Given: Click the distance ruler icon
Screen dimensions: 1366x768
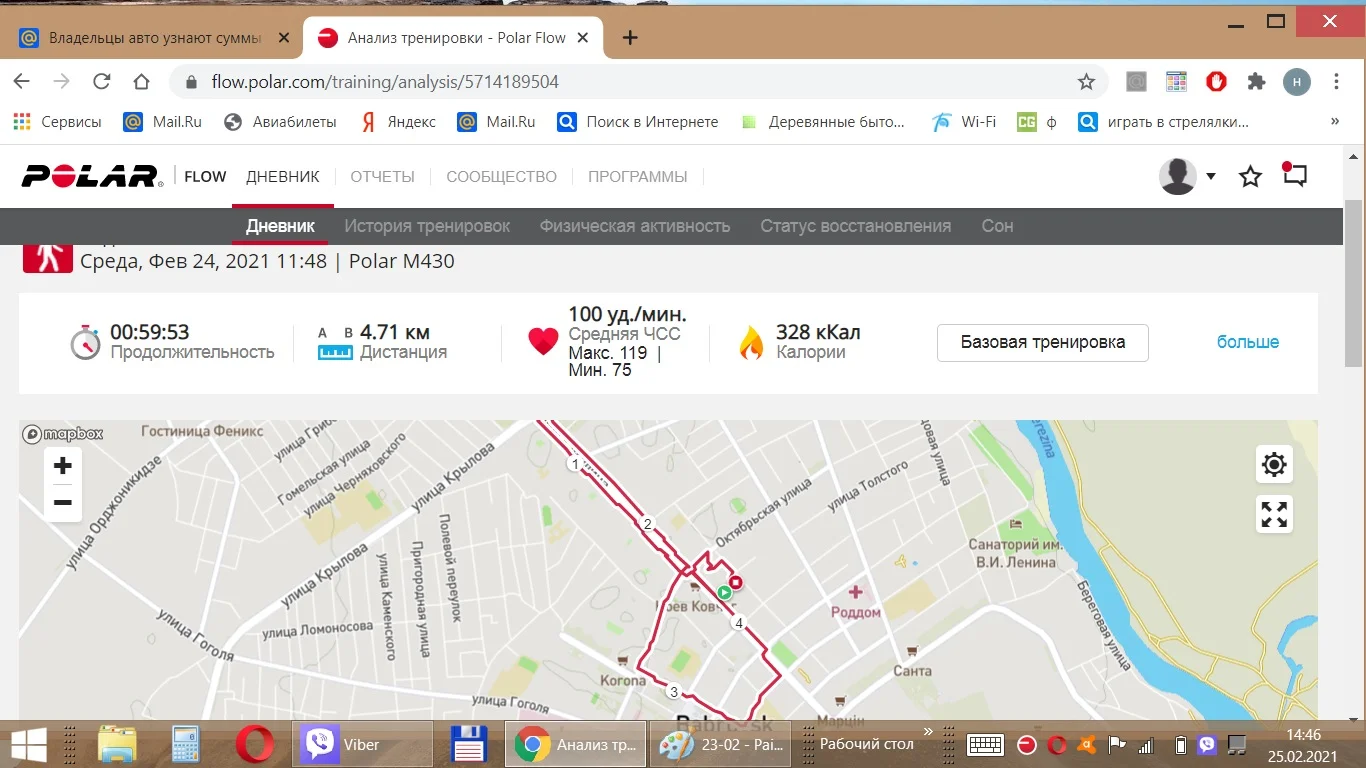Looking at the screenshot, I should tap(335, 352).
